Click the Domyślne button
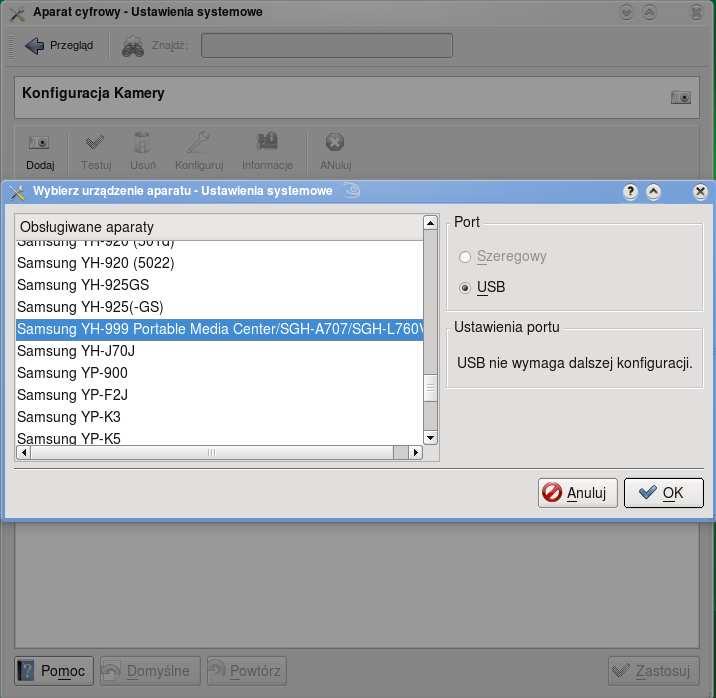The image size is (716, 698). [150, 671]
